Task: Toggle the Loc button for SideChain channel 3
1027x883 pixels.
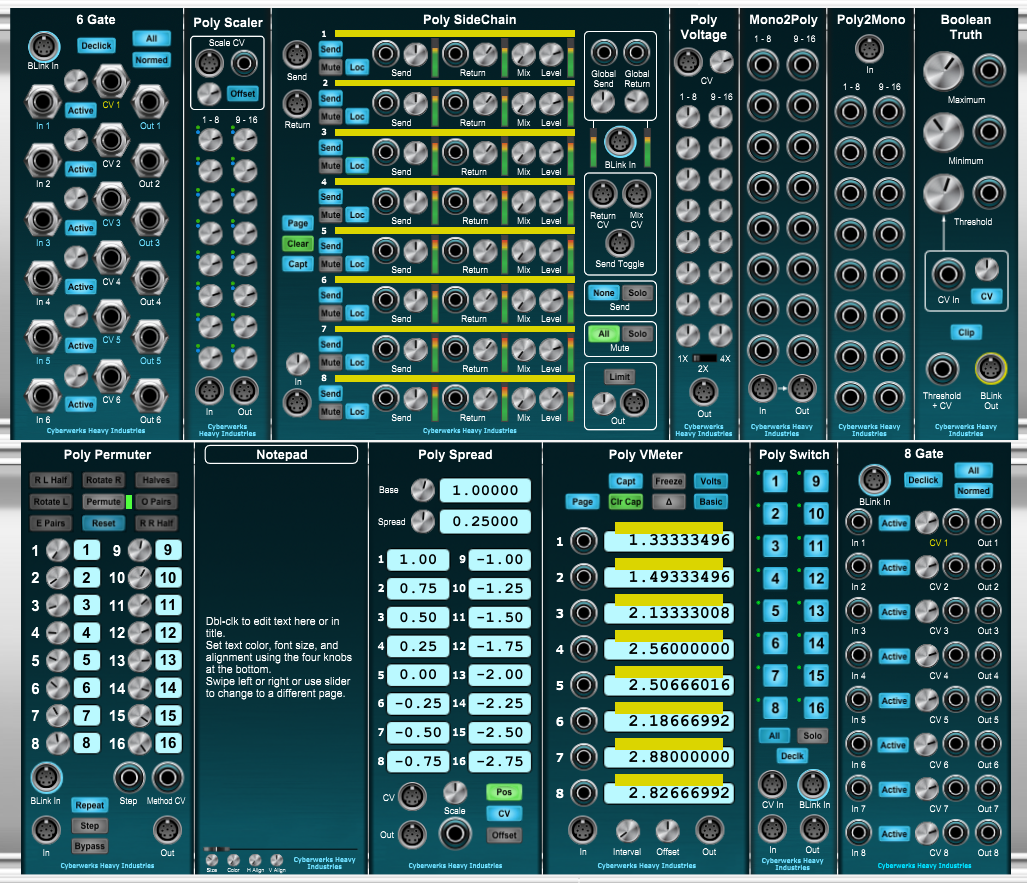Action: (x=357, y=166)
